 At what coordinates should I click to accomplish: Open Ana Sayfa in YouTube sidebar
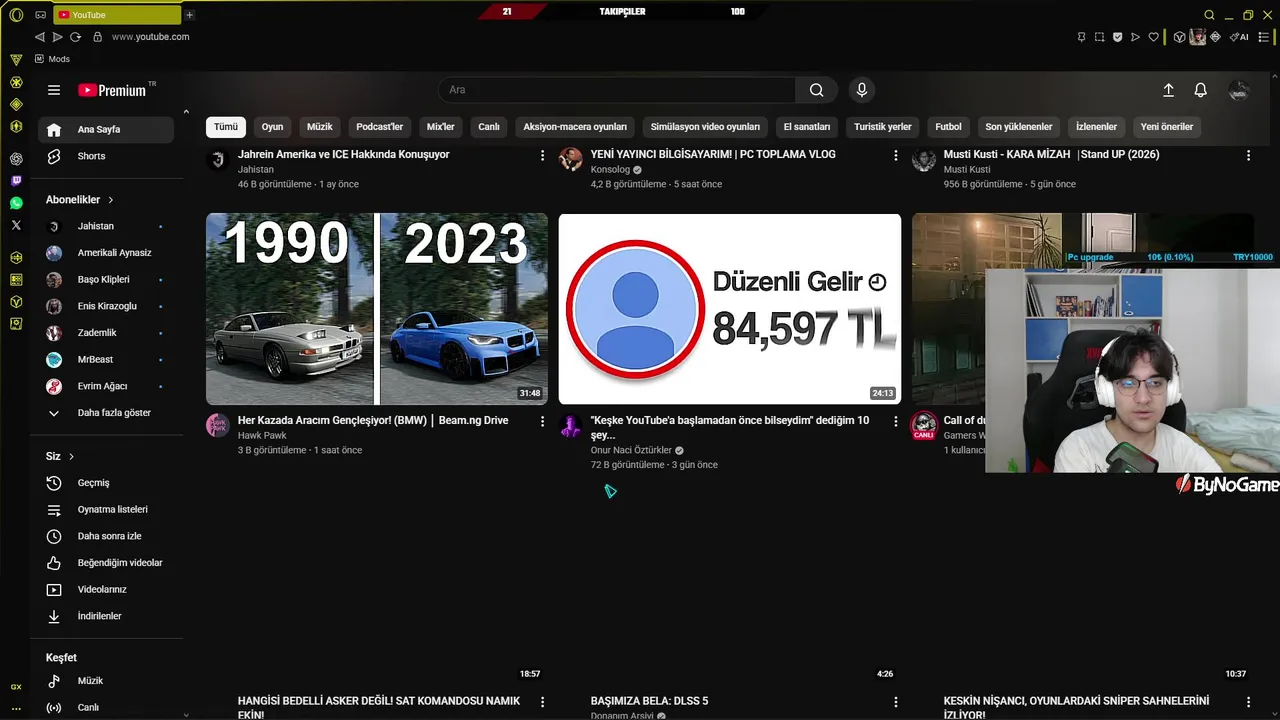coord(106,129)
